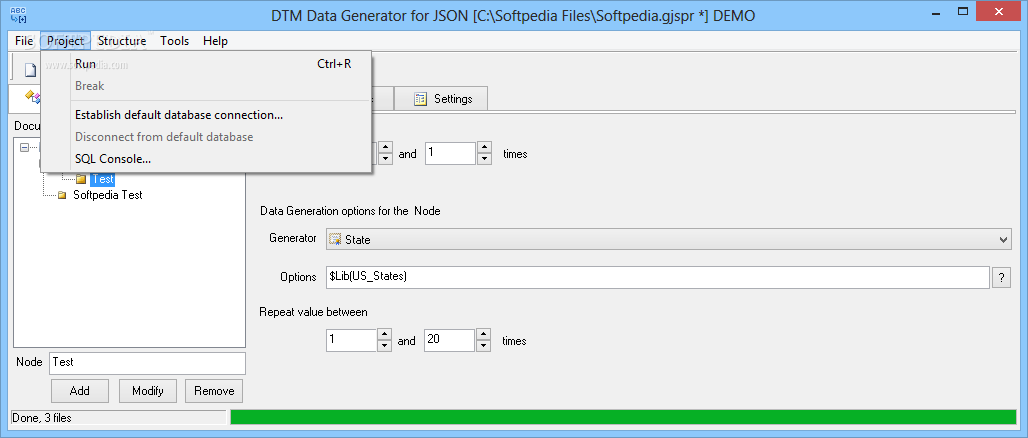Click the State generator icon in combo box

pyautogui.click(x=335, y=240)
